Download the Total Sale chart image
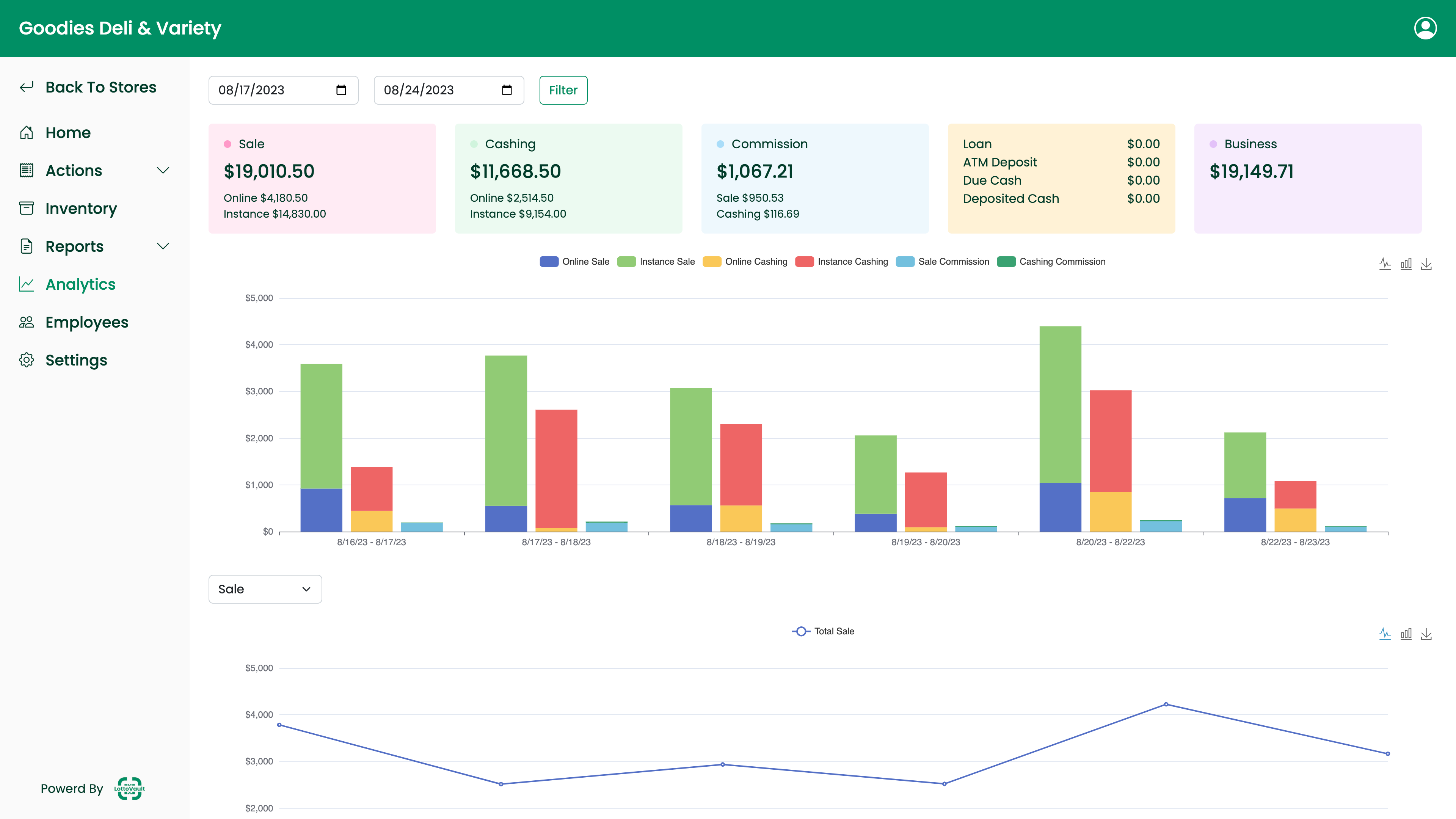This screenshot has width=1456, height=819. pos(1426,634)
